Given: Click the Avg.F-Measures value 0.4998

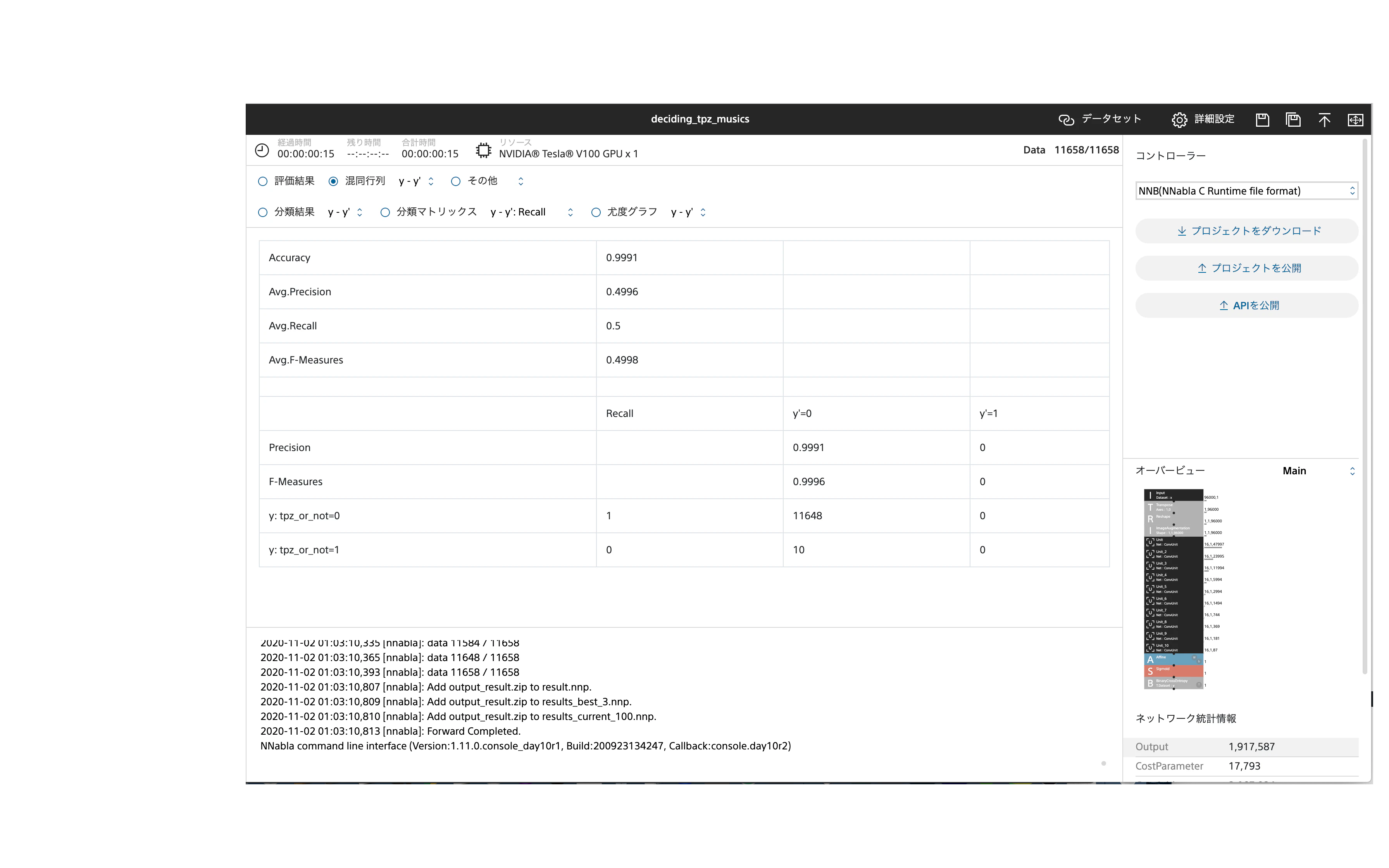Looking at the screenshot, I should (622, 360).
